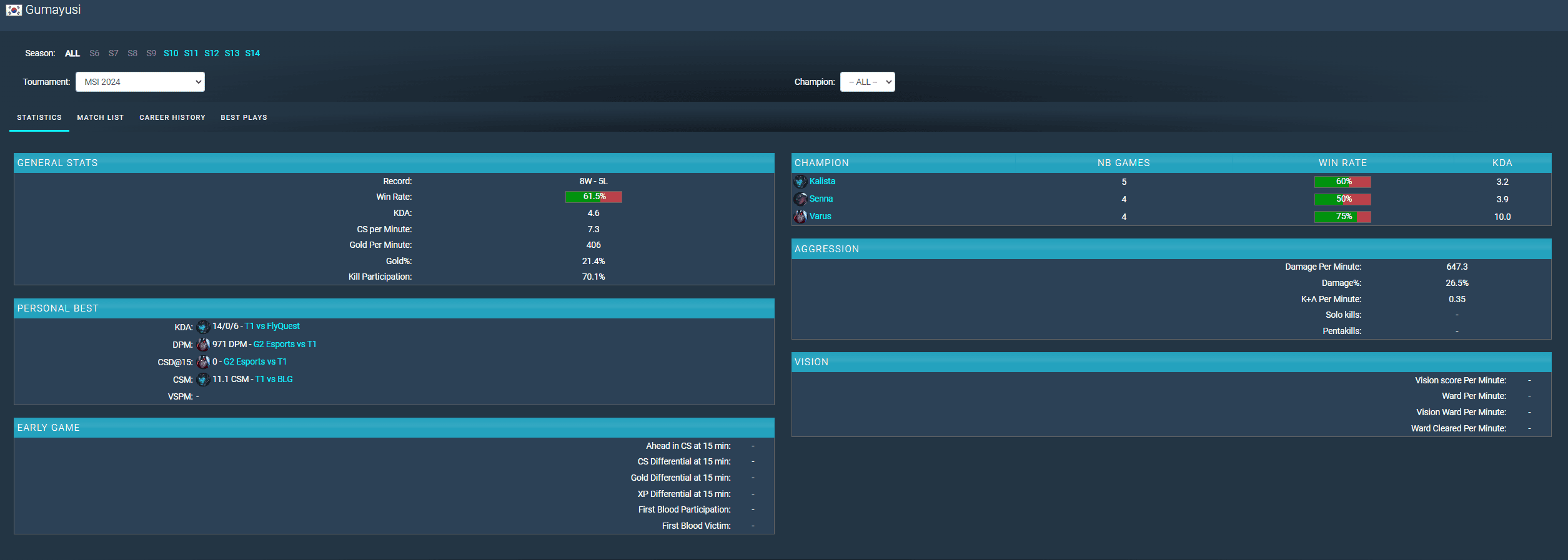Click champion icon beside CSD@15 record
The height and width of the screenshot is (560, 1568).
203,361
